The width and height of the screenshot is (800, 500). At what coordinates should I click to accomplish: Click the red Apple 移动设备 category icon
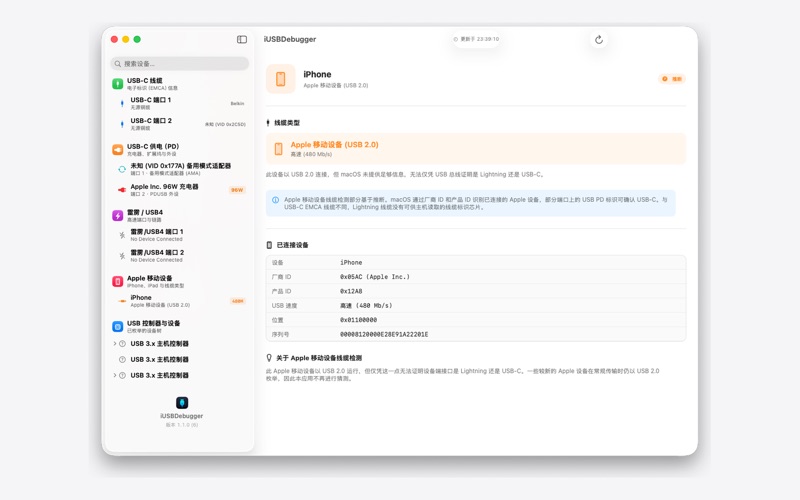click(117, 282)
